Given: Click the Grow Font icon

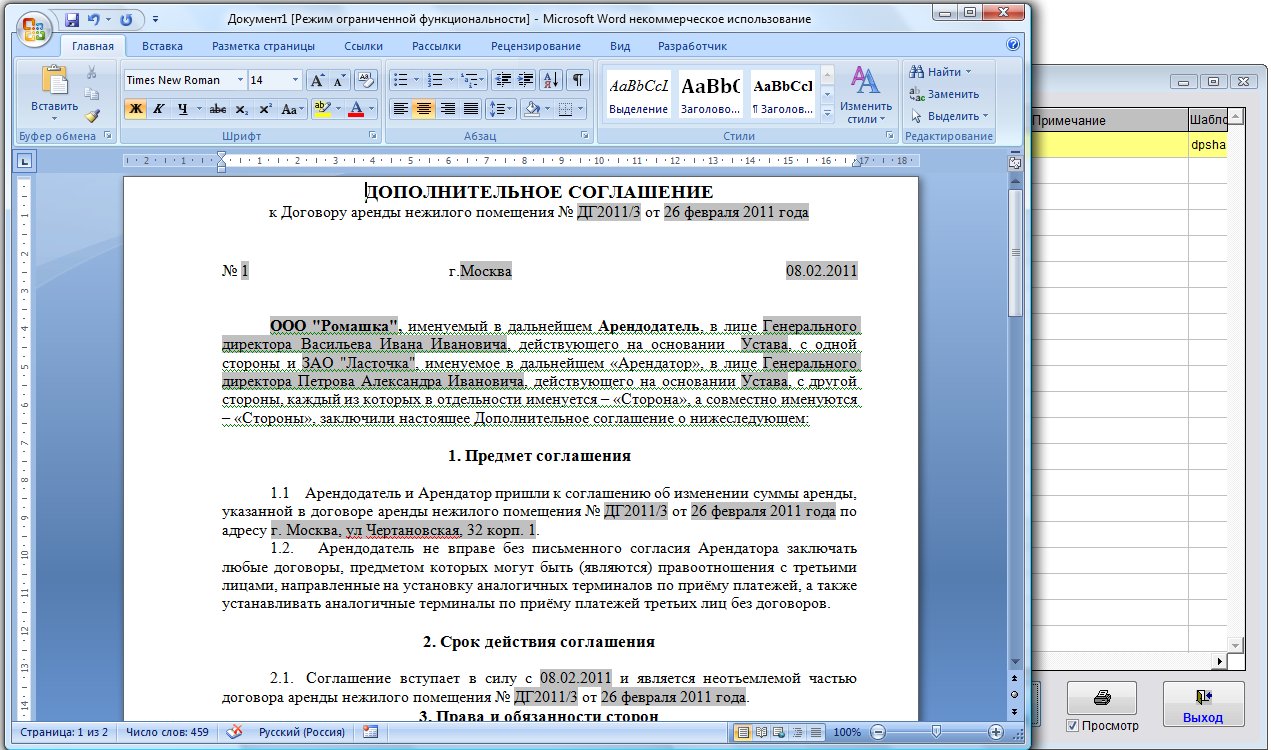Looking at the screenshot, I should click(x=317, y=80).
